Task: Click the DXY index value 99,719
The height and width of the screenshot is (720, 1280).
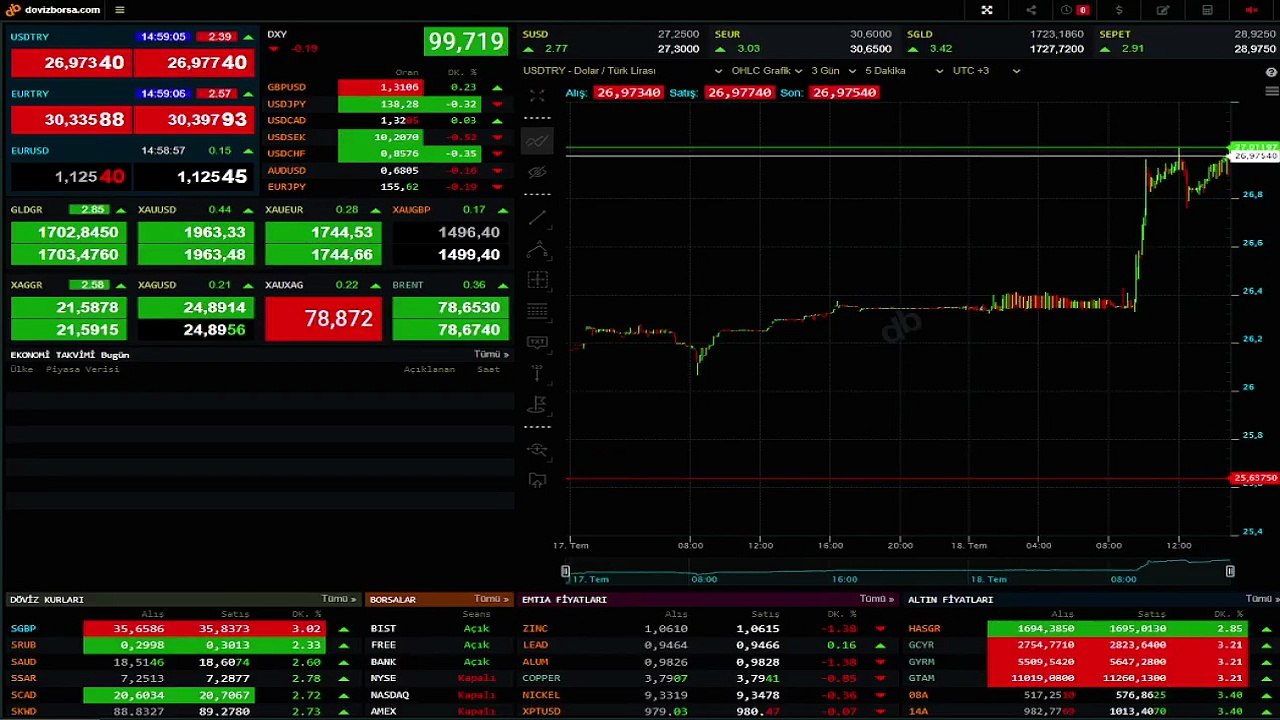Action: 466,42
